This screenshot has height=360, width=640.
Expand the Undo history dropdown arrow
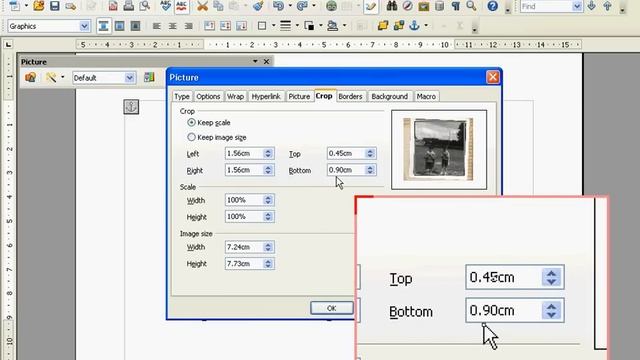coord(290,6)
